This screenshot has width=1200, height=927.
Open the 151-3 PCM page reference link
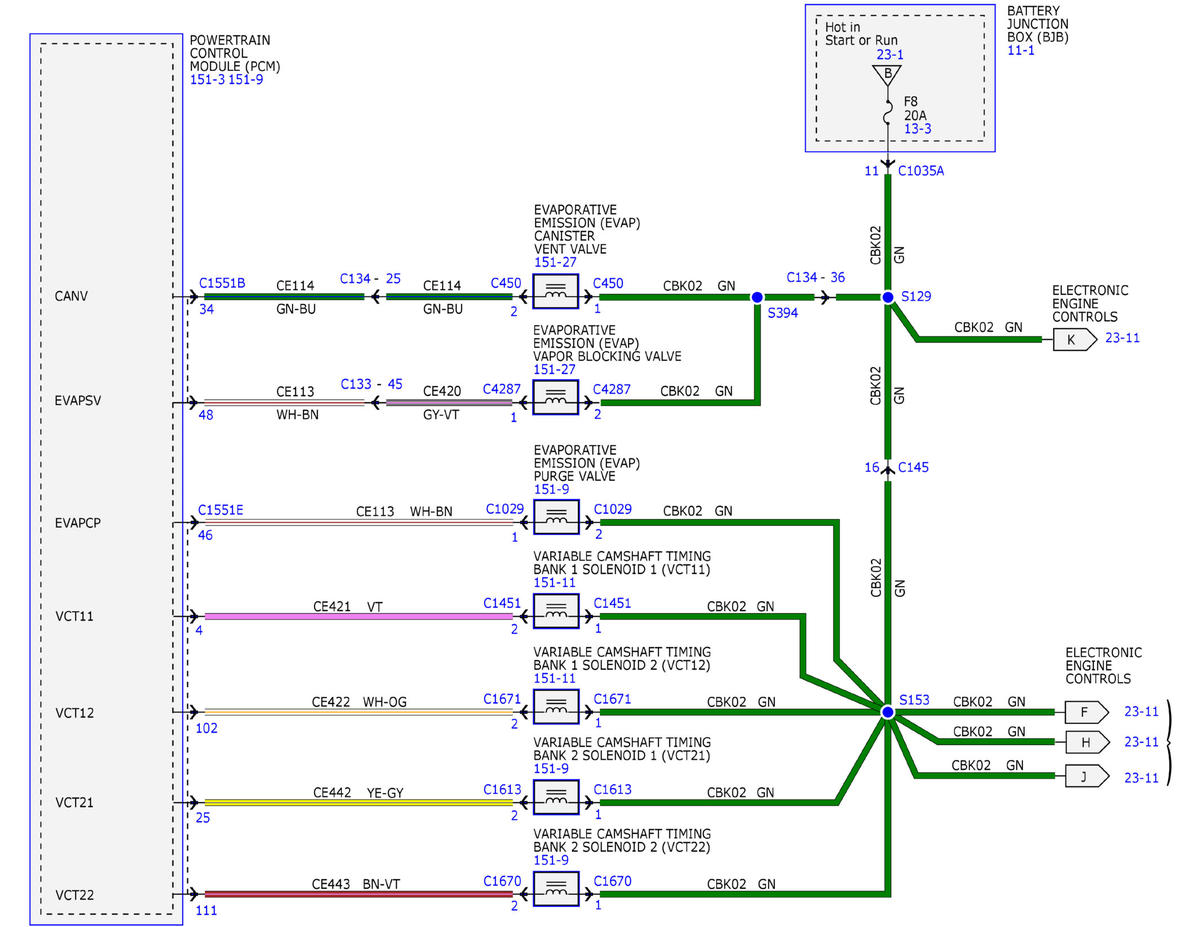click(x=207, y=79)
